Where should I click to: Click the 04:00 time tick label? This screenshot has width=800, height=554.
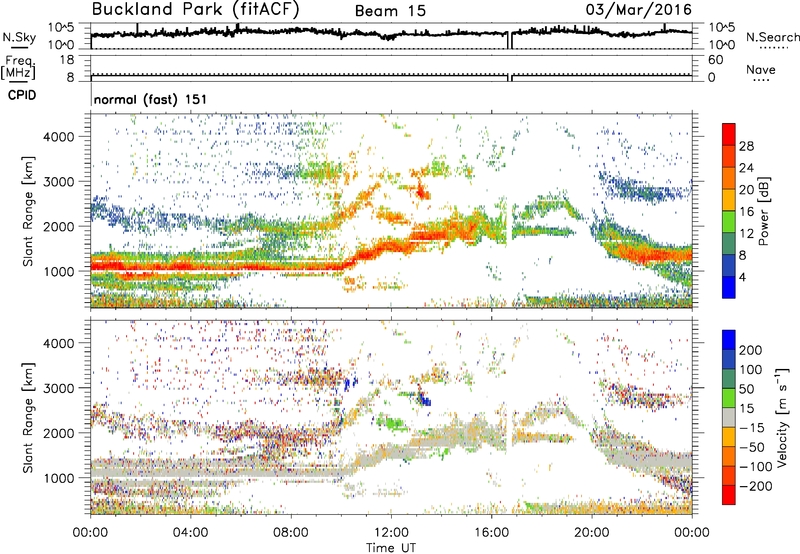[190, 533]
